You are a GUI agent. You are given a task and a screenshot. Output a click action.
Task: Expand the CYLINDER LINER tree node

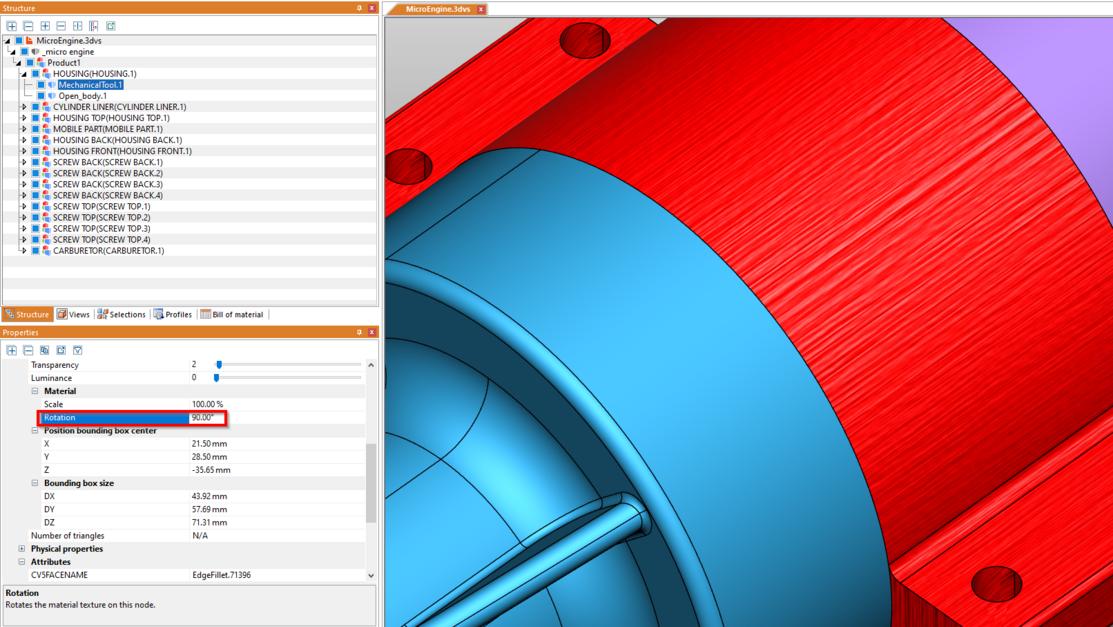coord(23,107)
